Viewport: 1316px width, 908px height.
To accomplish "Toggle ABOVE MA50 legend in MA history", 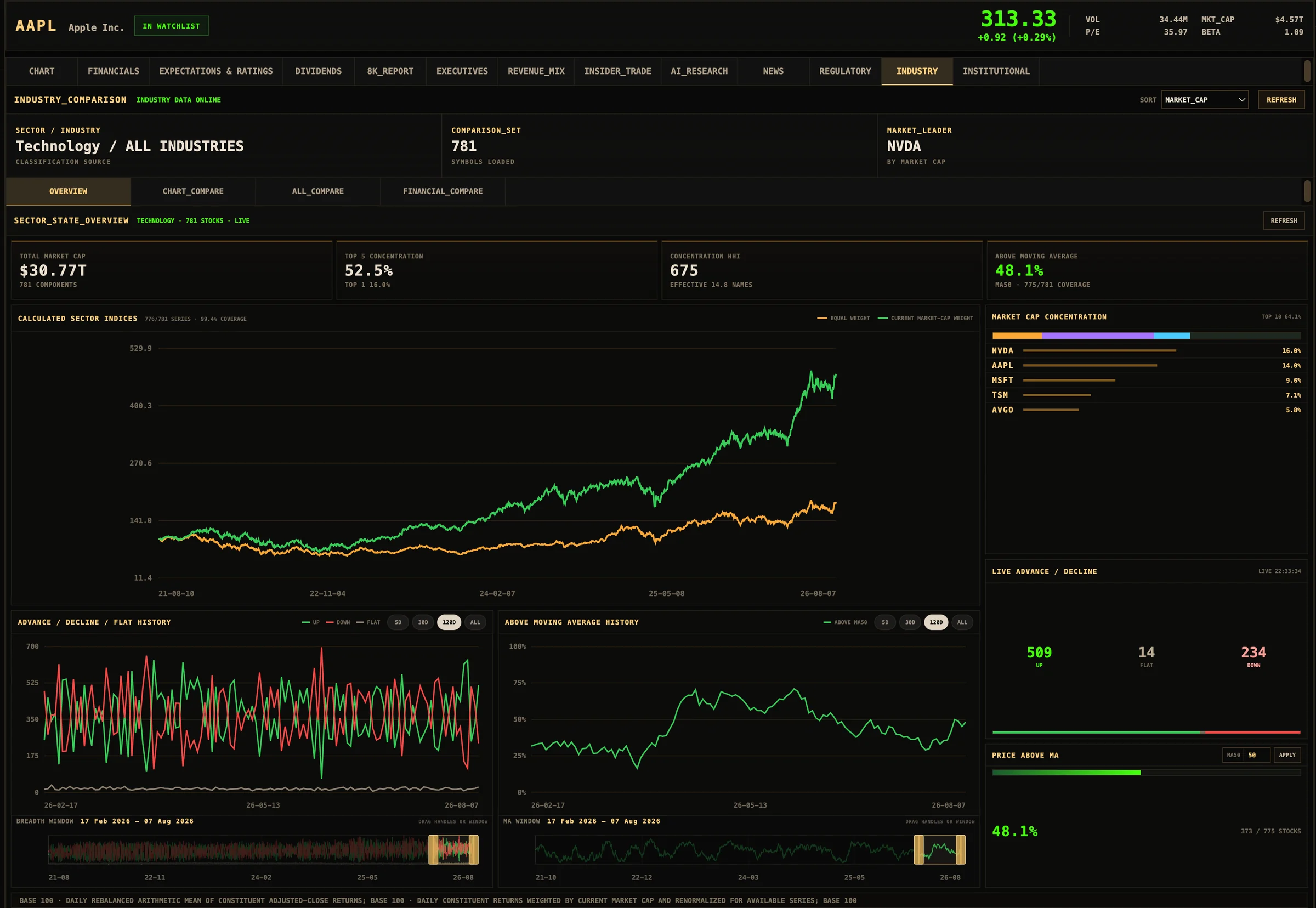I will coord(845,622).
